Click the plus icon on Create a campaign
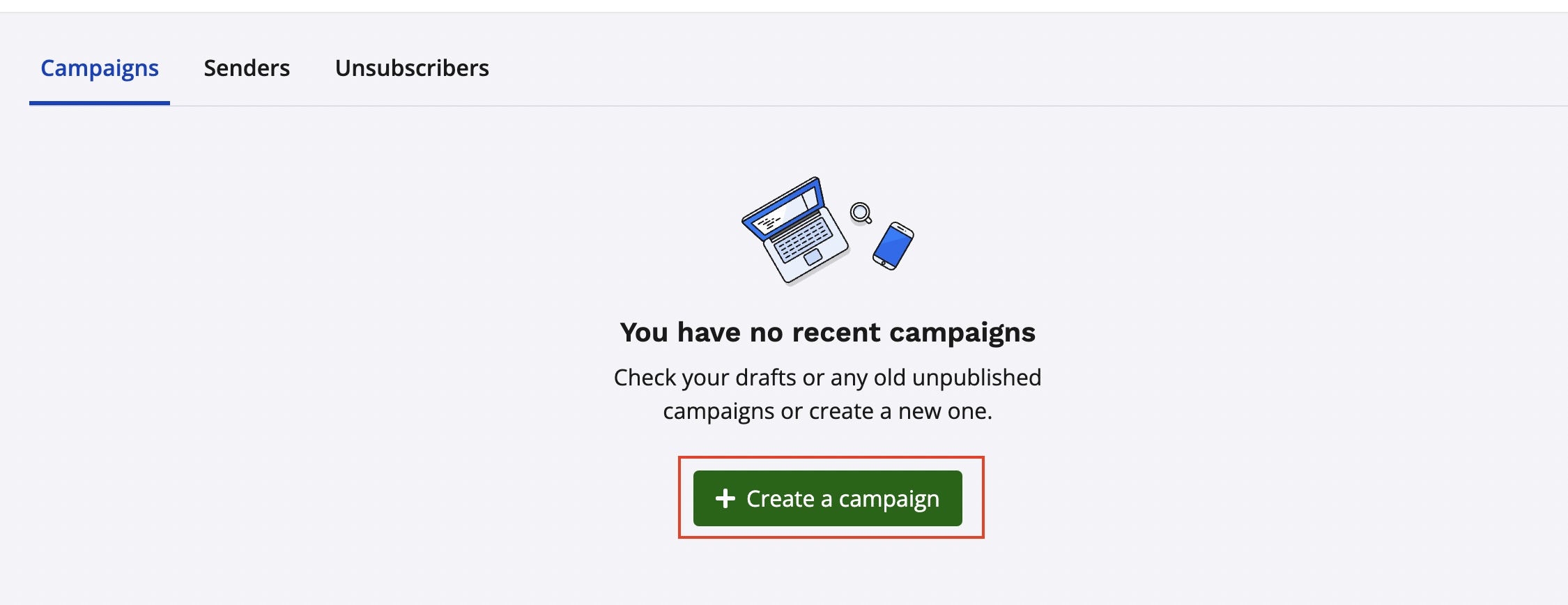 click(725, 498)
